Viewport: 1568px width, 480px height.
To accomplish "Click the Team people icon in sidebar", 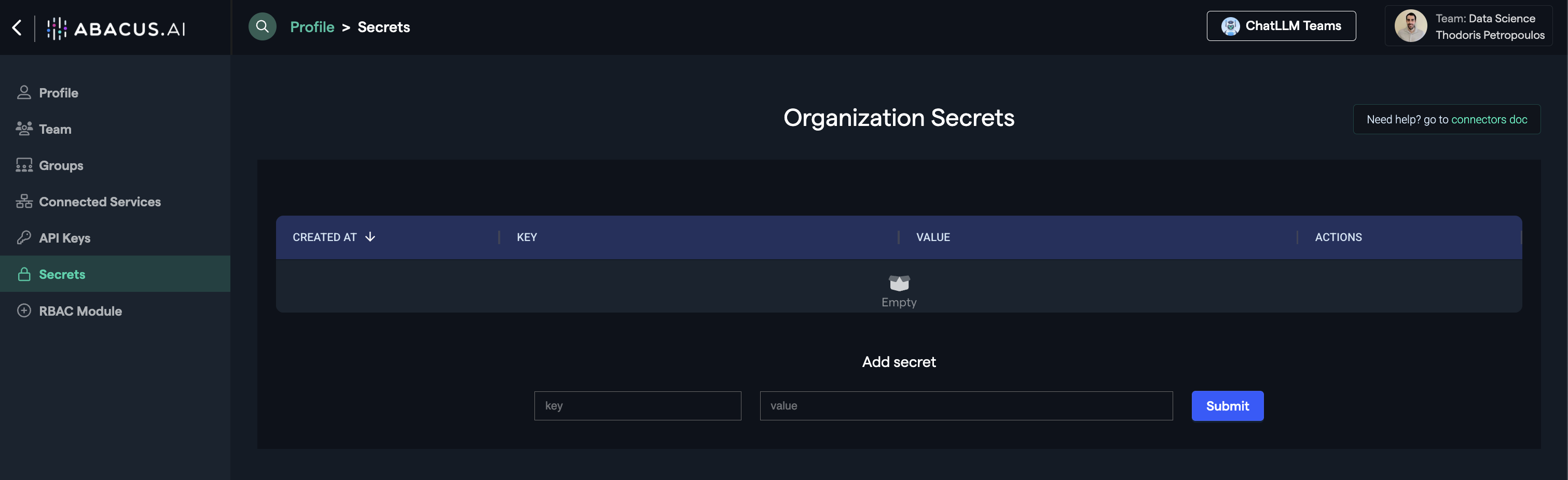I will pyautogui.click(x=24, y=129).
